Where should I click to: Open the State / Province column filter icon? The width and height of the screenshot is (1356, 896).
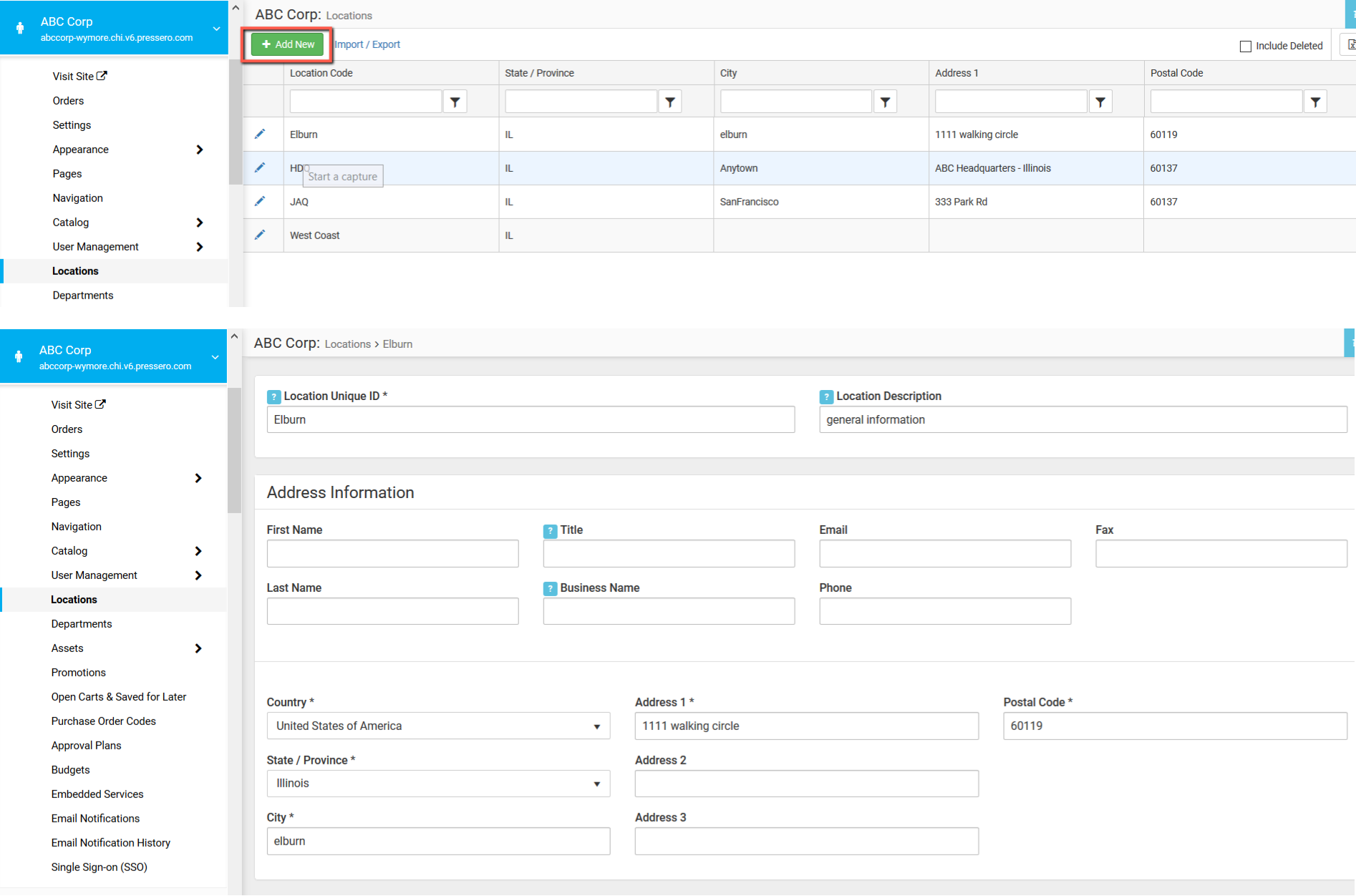tap(670, 102)
